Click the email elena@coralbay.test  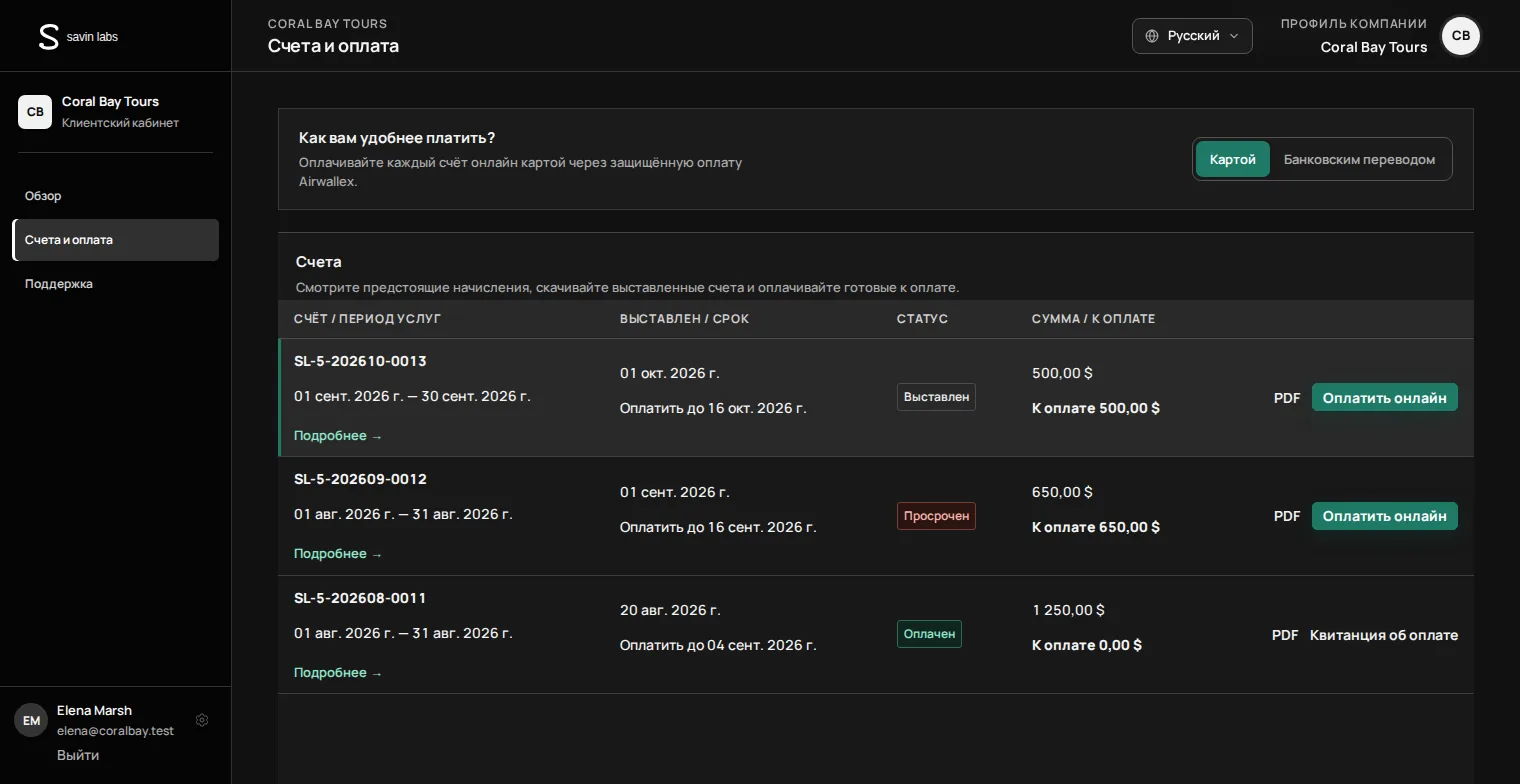115,731
